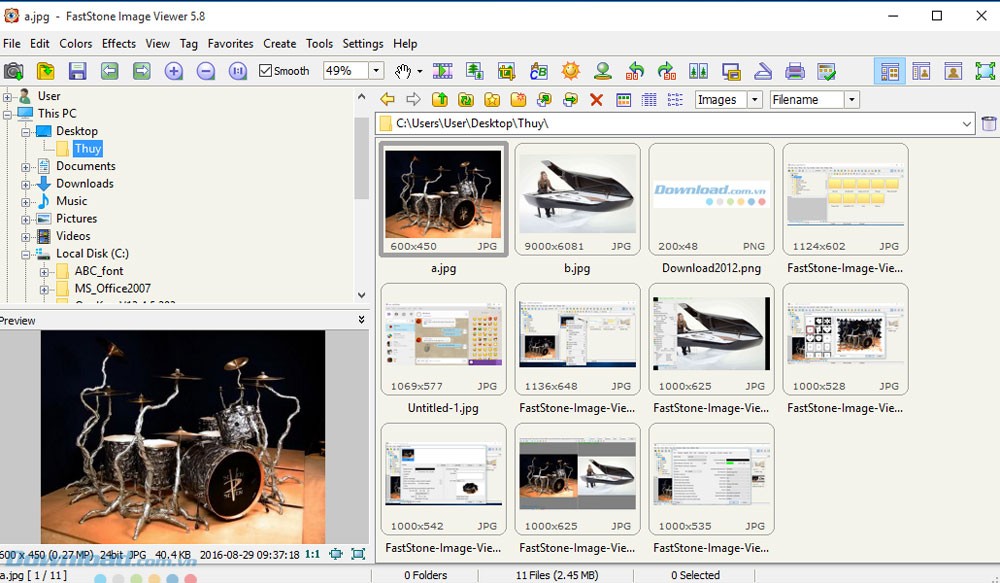Select the b.jpg thumbnail
The image size is (1000, 583).
pyautogui.click(x=577, y=195)
